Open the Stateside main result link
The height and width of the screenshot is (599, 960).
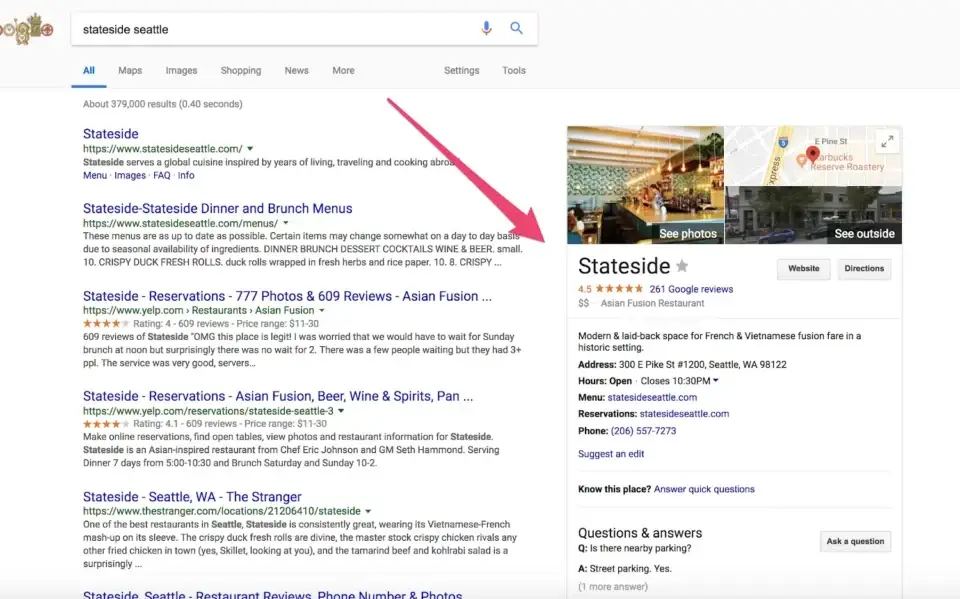point(111,134)
